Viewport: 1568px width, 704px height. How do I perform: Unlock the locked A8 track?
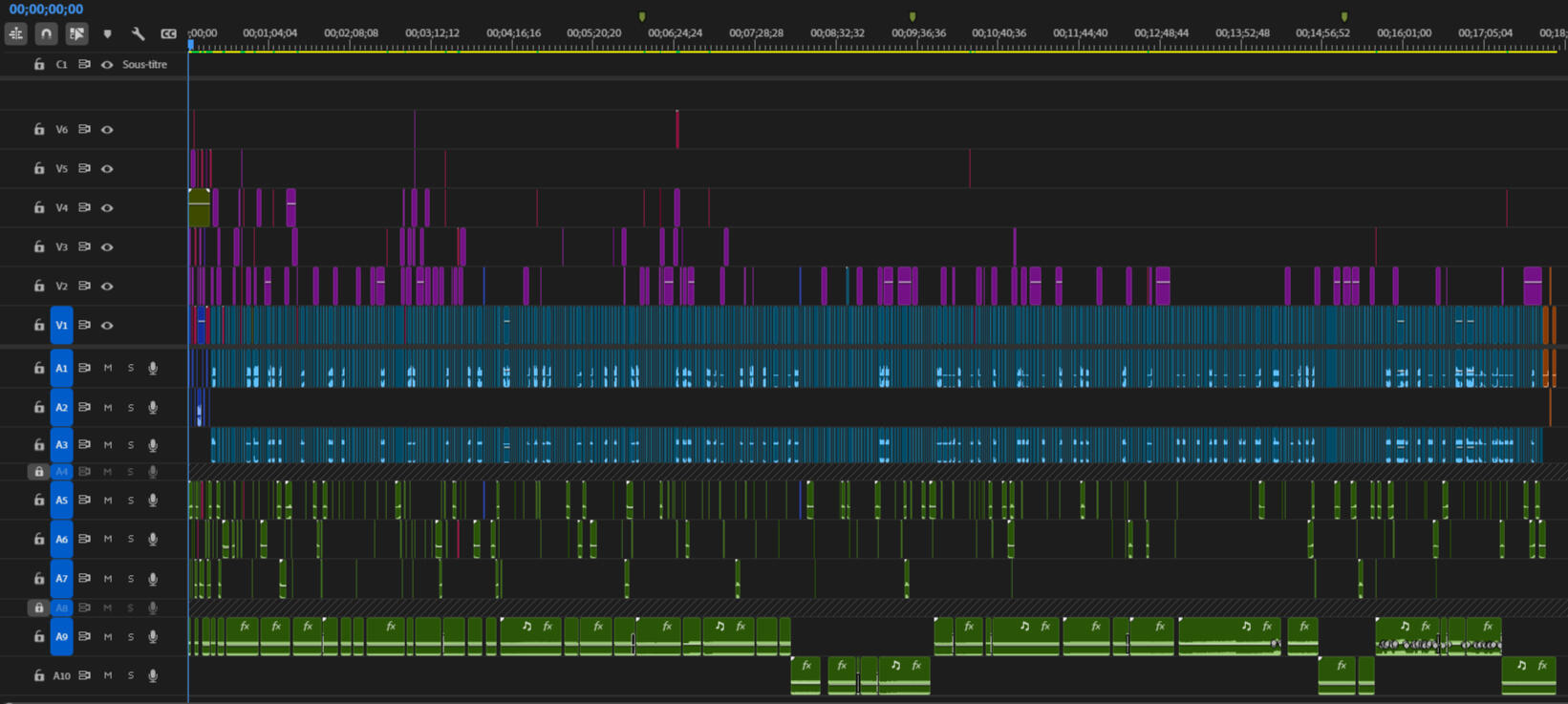point(38,608)
